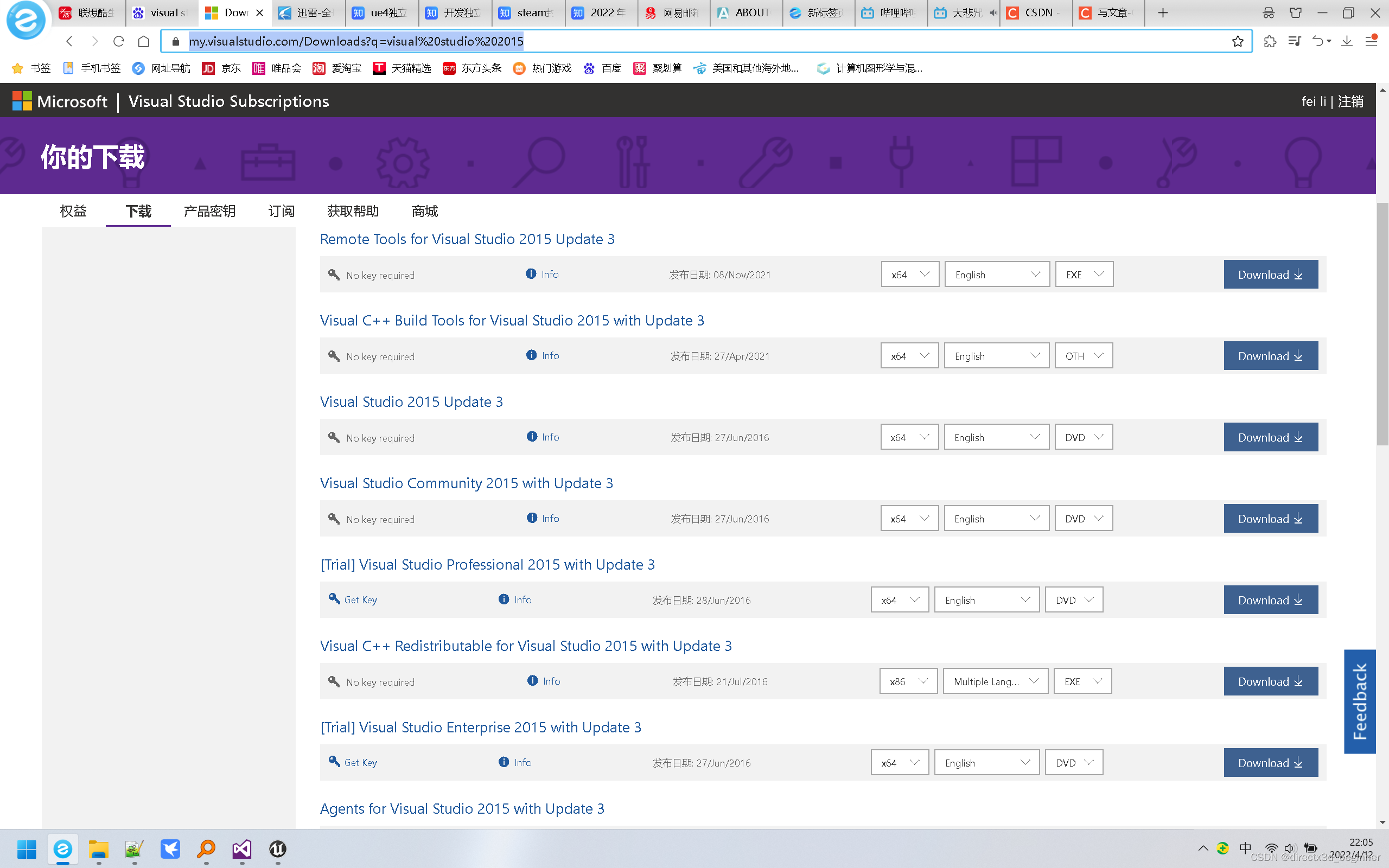
Task: Launch Unreal Engine icon in the taskbar
Action: point(278,848)
